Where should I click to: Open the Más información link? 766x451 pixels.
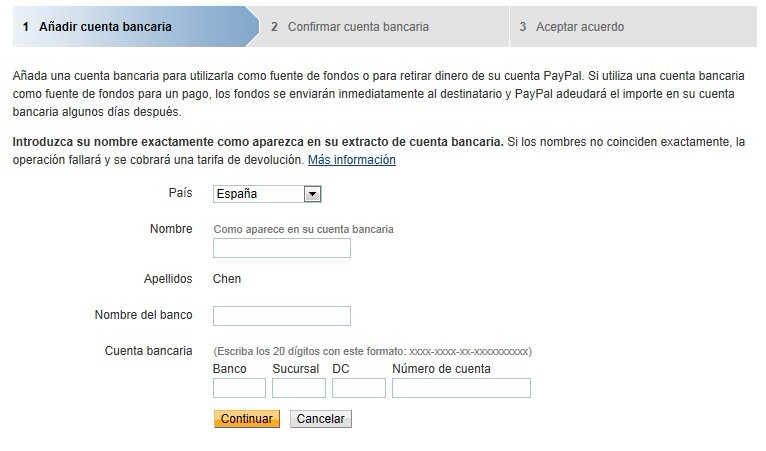351,160
